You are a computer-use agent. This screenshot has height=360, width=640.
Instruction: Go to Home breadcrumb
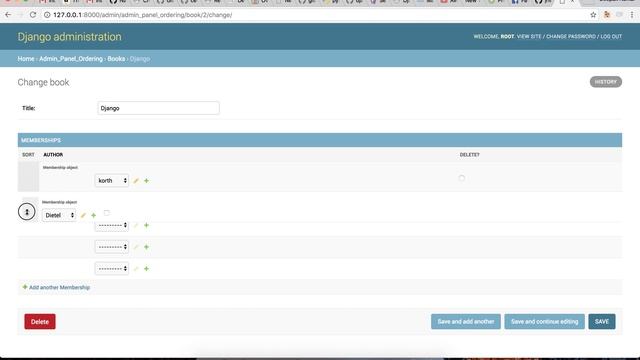coord(26,59)
